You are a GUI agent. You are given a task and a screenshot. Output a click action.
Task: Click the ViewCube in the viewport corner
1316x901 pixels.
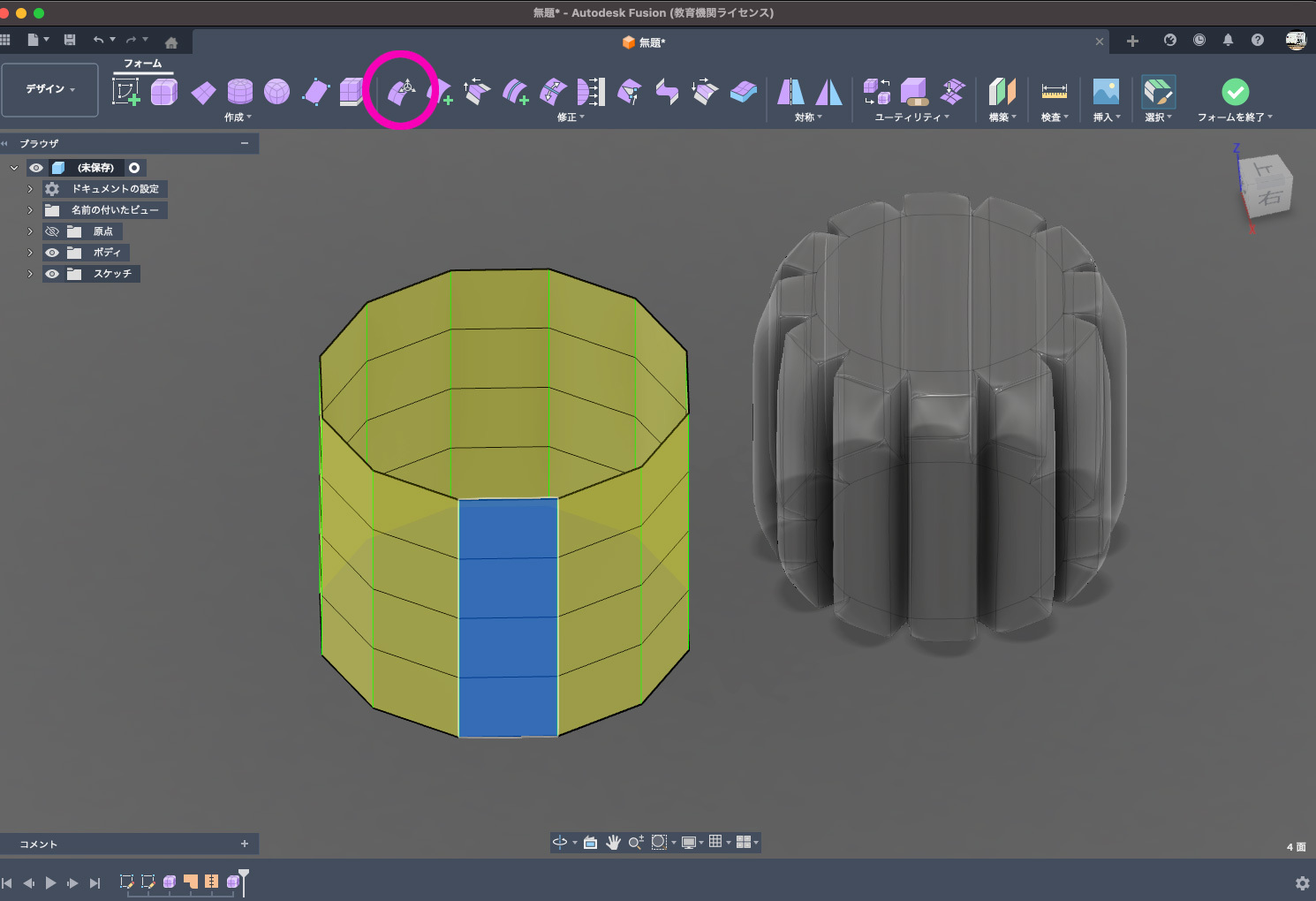pyautogui.click(x=1268, y=186)
